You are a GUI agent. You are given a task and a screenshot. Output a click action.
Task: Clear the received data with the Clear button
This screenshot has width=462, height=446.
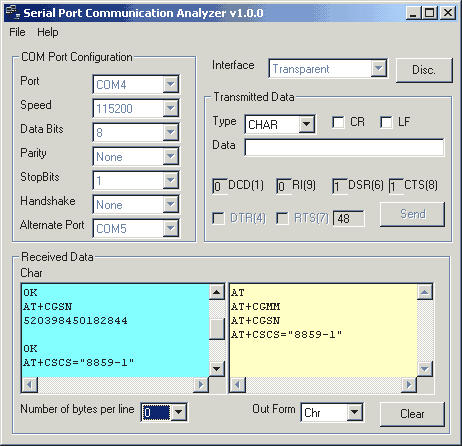[412, 414]
